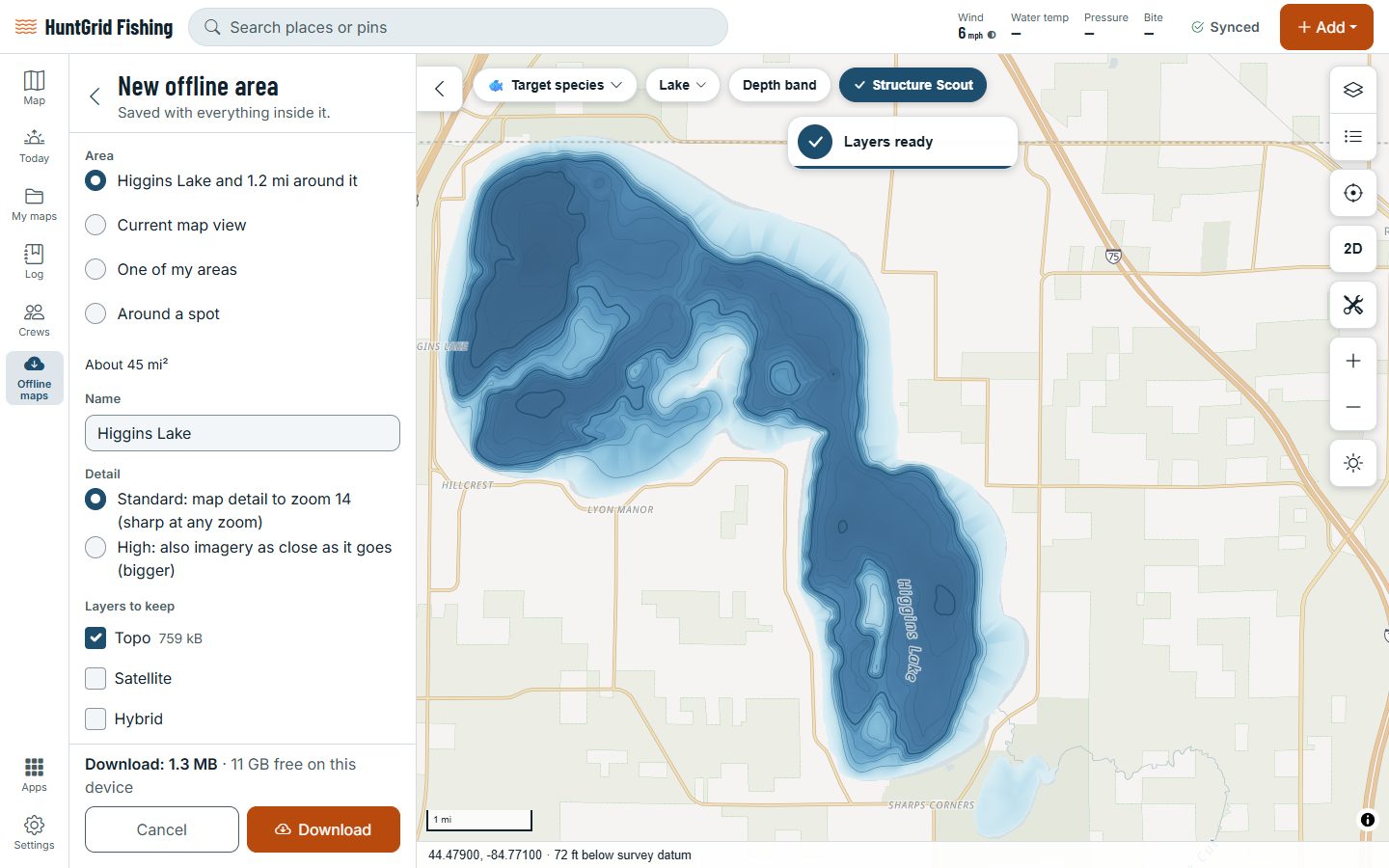Click the Download button
The image size is (1389, 868).
click(x=323, y=829)
